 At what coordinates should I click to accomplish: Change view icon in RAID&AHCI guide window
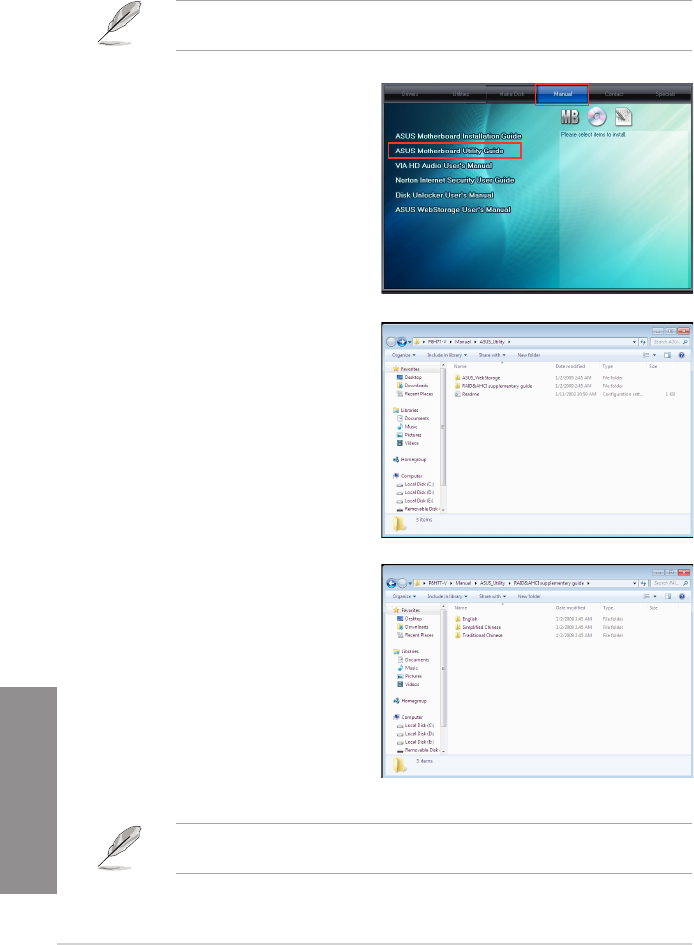(x=648, y=597)
